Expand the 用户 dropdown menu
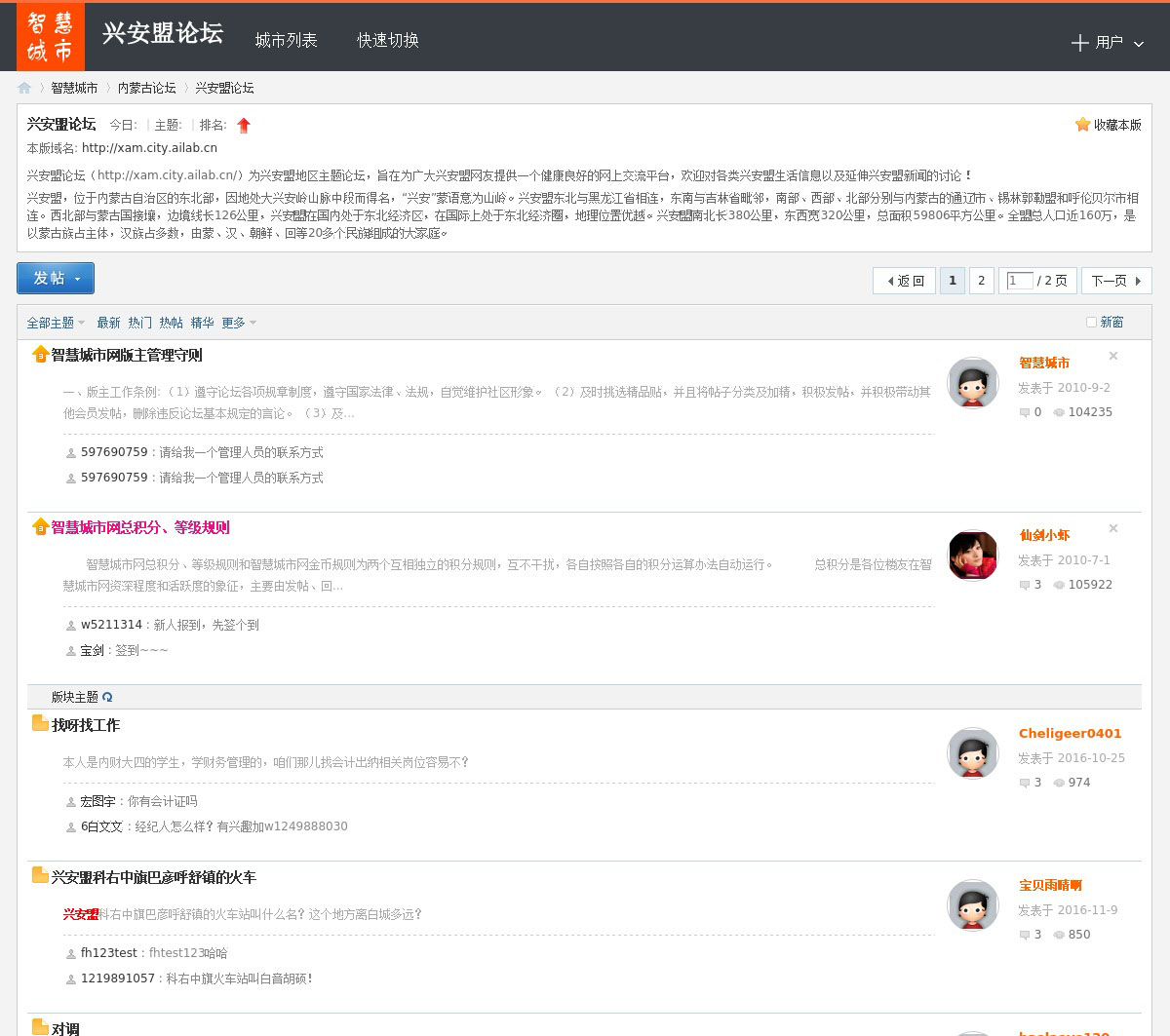 (x=1138, y=44)
